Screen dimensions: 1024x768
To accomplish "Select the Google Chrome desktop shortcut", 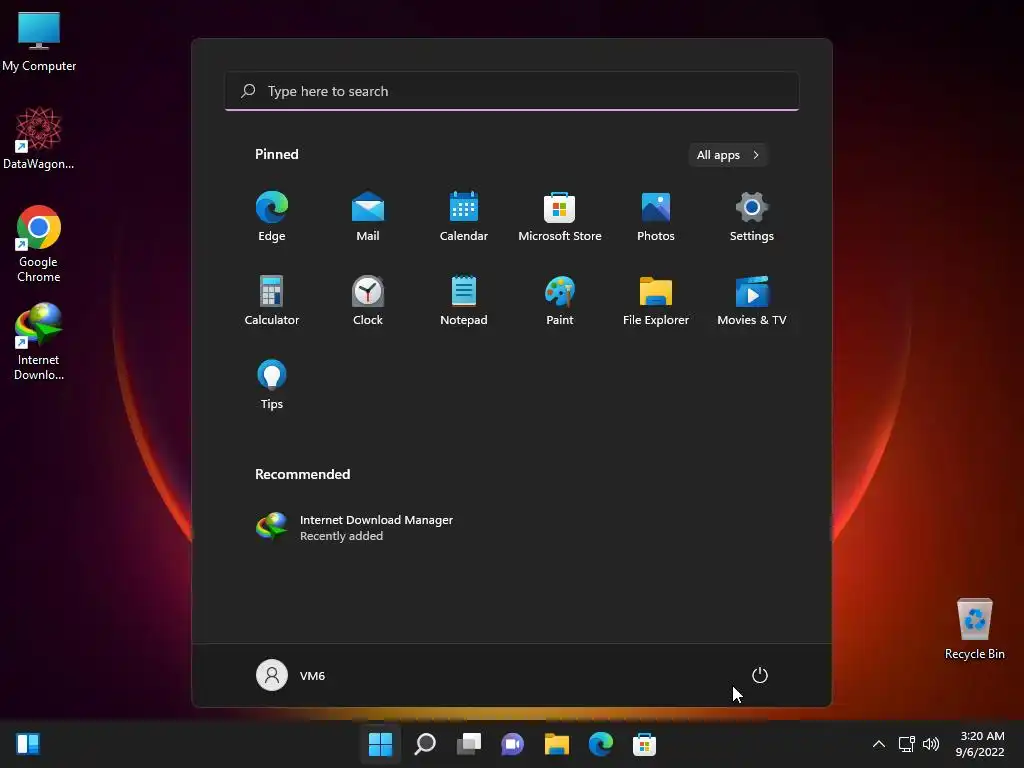I will (x=39, y=244).
